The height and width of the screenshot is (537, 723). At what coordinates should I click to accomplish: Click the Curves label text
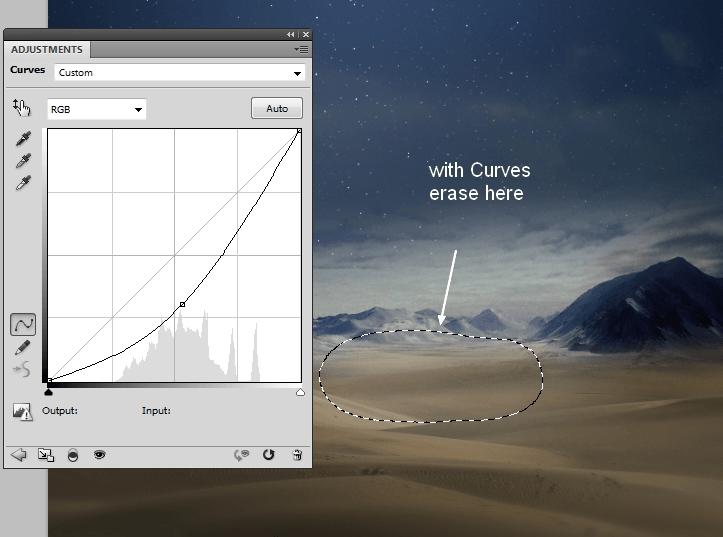[28, 70]
